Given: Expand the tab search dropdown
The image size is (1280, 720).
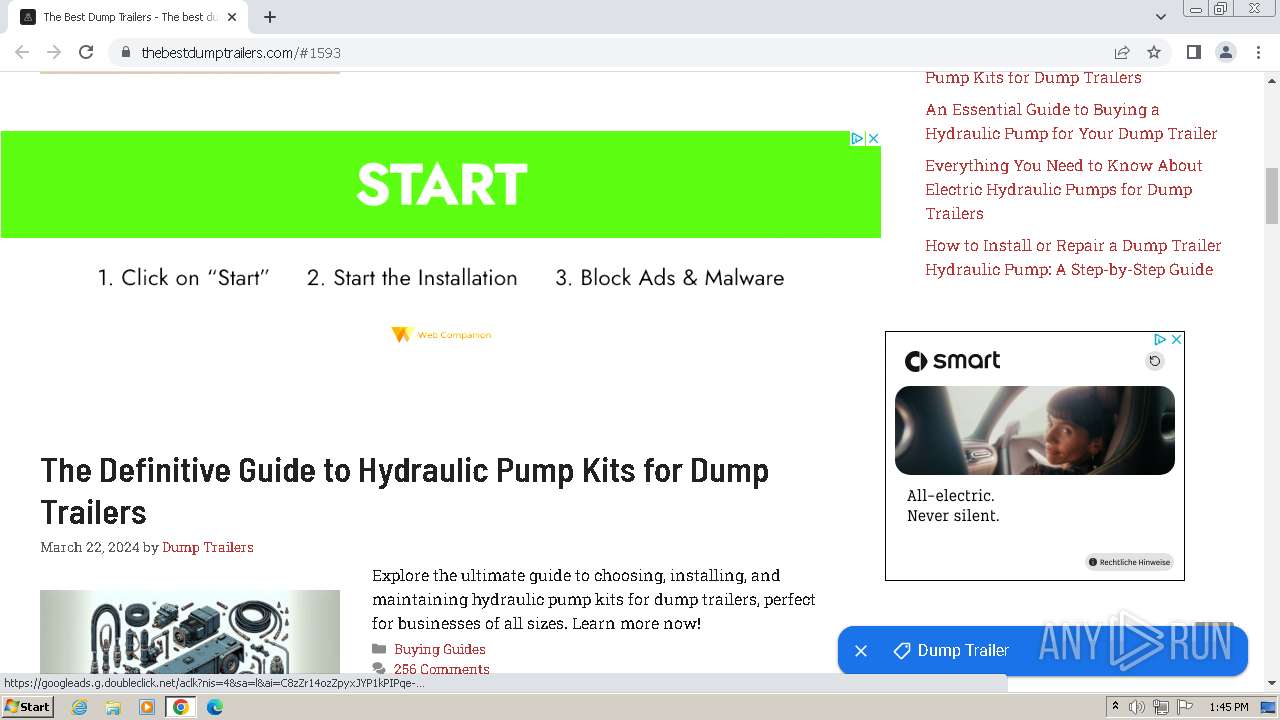Looking at the screenshot, I should (1160, 17).
